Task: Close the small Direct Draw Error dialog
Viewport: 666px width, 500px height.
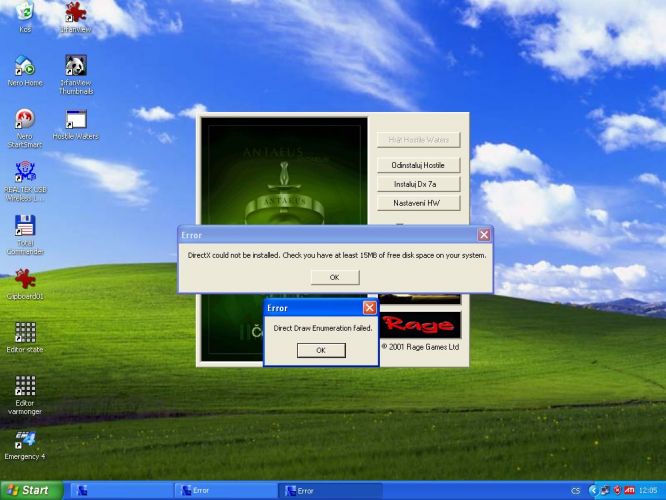Action: pos(370,308)
